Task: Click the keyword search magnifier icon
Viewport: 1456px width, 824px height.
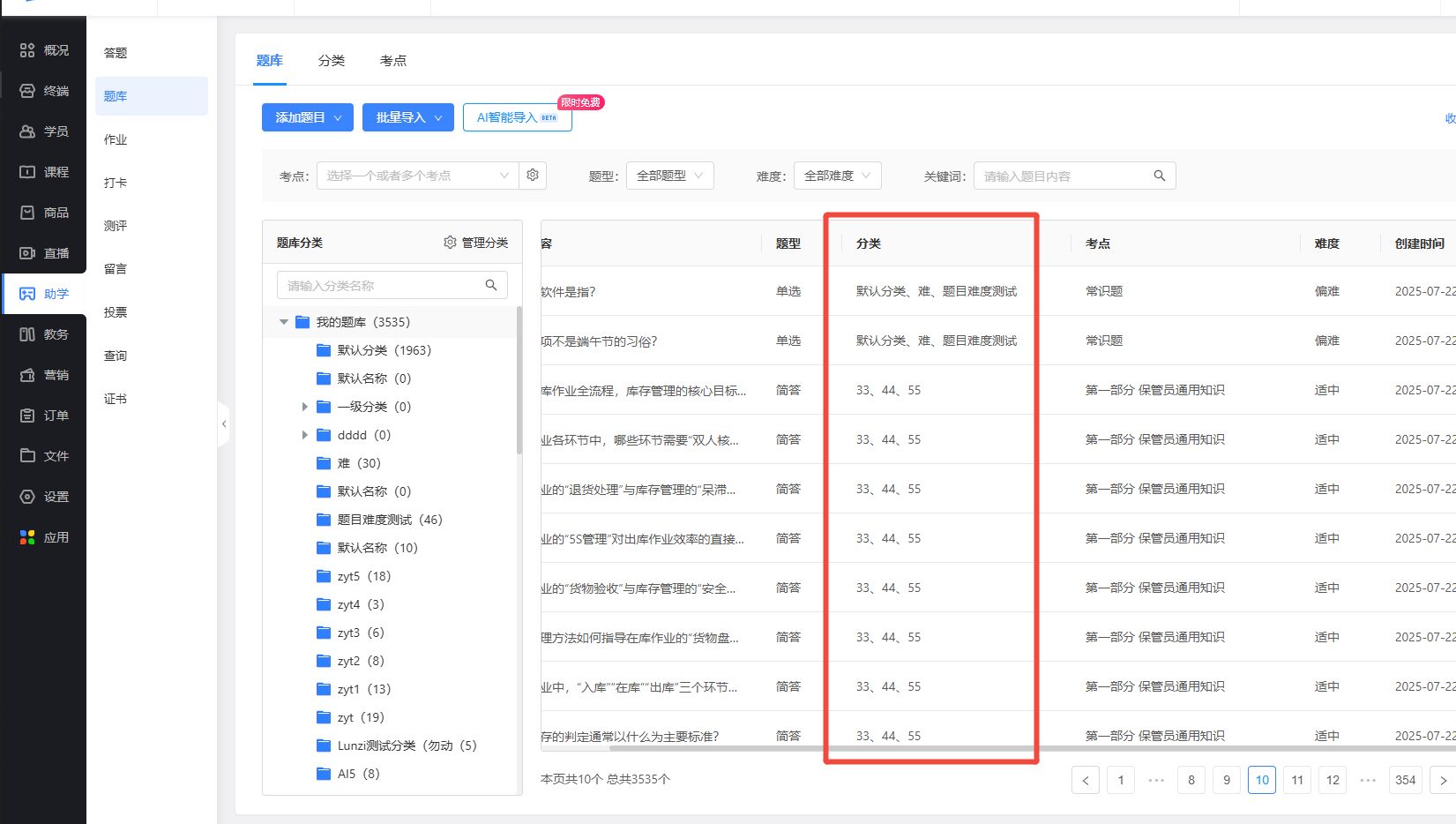Action: 1160,176
